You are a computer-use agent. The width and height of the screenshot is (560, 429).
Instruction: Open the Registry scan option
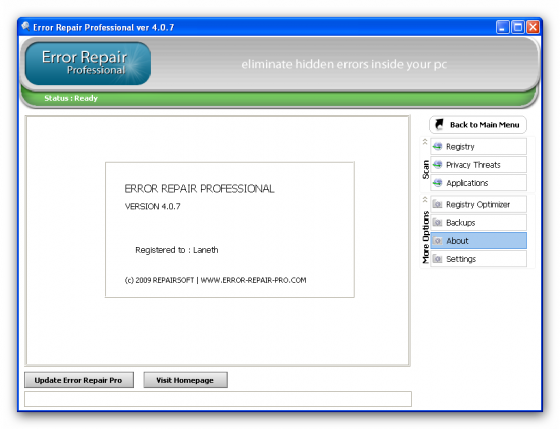[x=478, y=146]
